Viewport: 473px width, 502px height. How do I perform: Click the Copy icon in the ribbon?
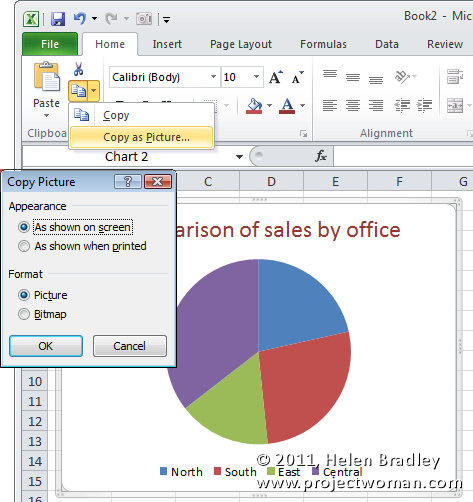point(78,91)
